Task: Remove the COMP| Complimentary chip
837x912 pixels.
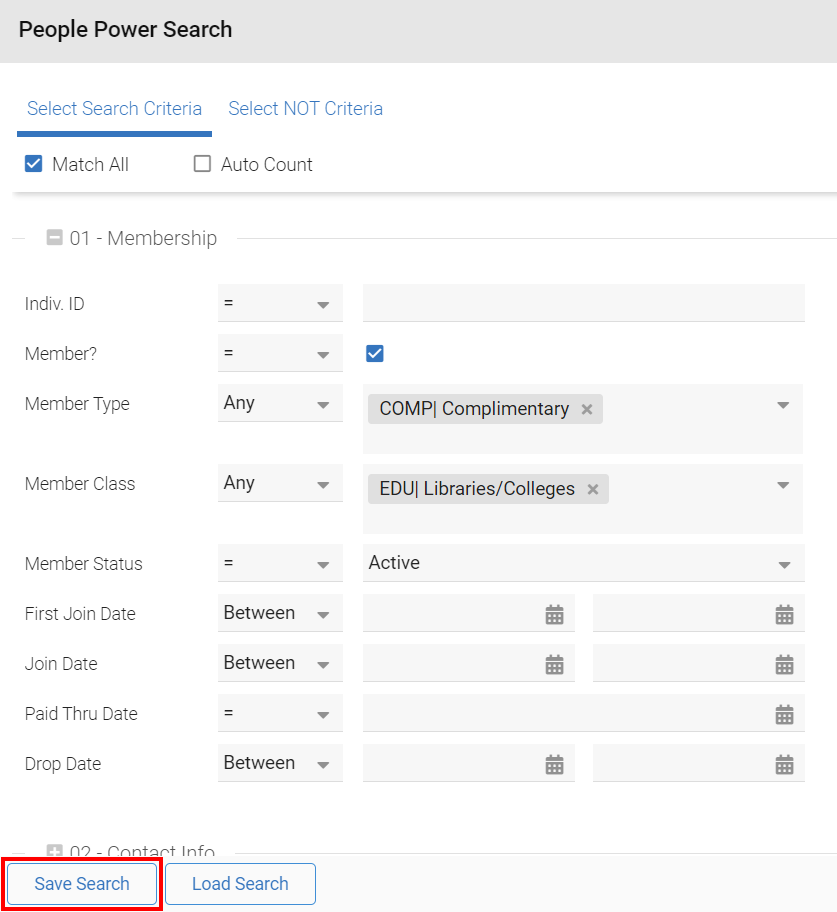Action: (x=587, y=409)
